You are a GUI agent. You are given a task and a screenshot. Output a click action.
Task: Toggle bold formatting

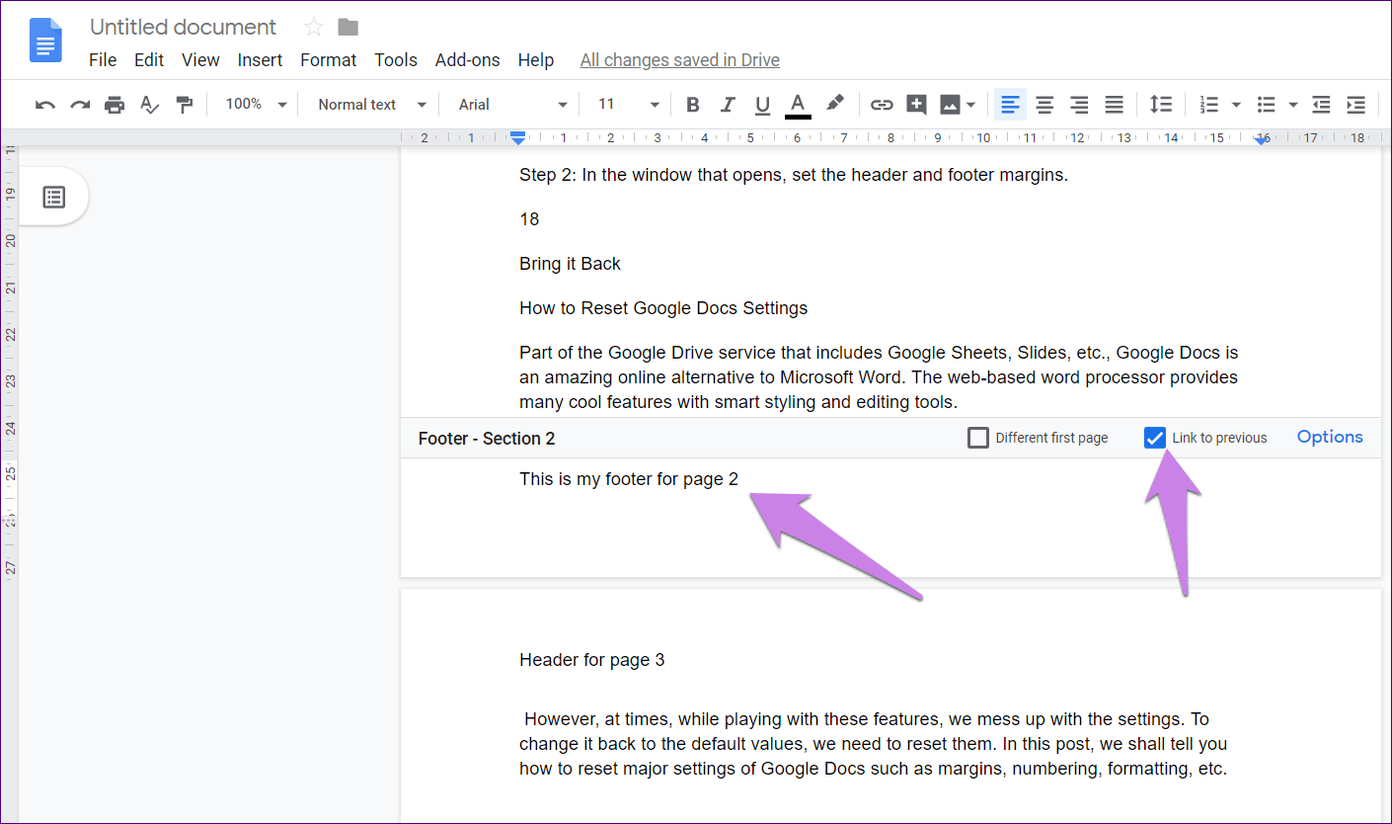coord(692,105)
